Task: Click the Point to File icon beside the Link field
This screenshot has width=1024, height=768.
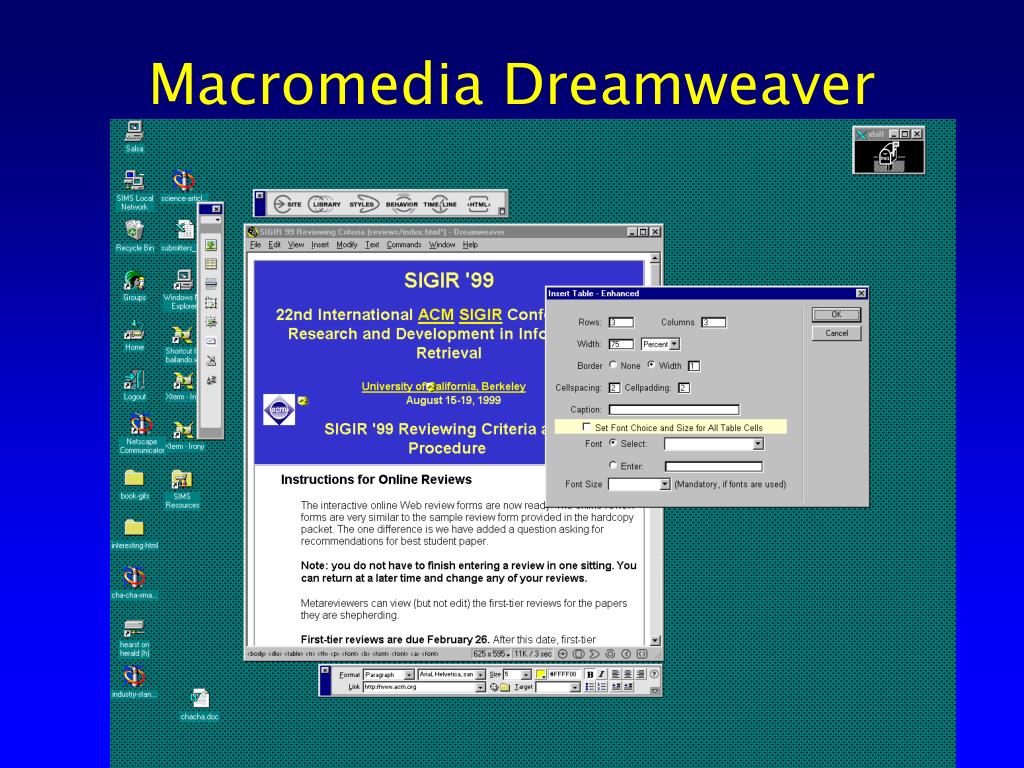Action: point(494,687)
